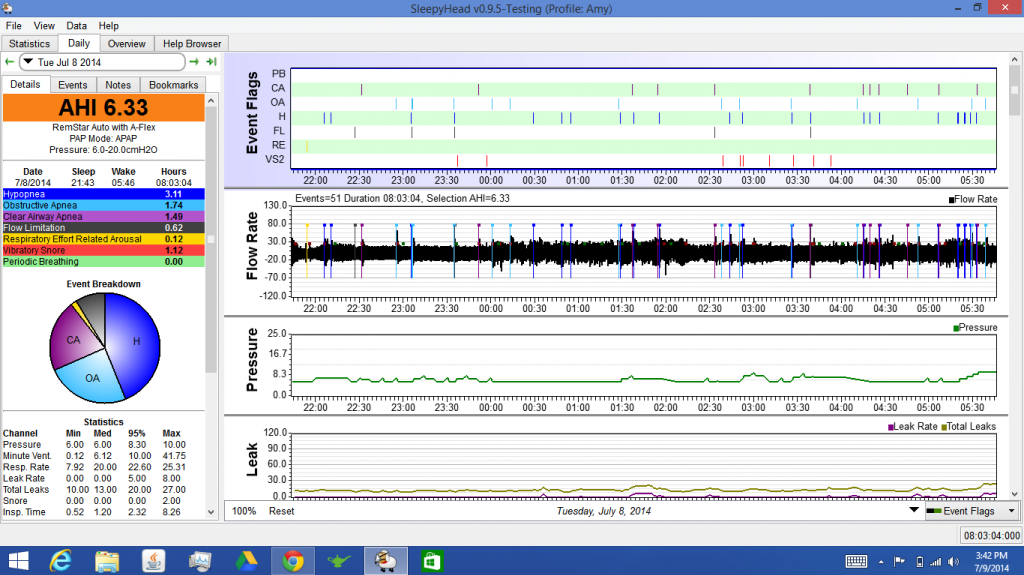Jump to the most recent day arrow

211,62
